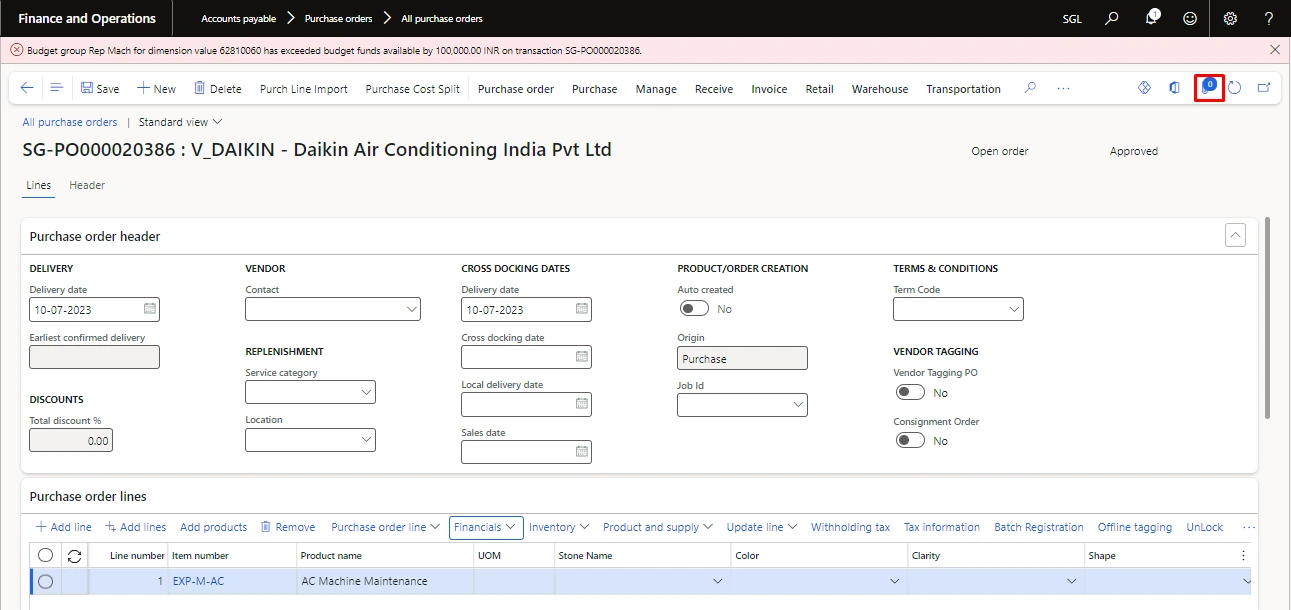
Task: Open the navigation list hamburger icon
Action: [x=57, y=88]
